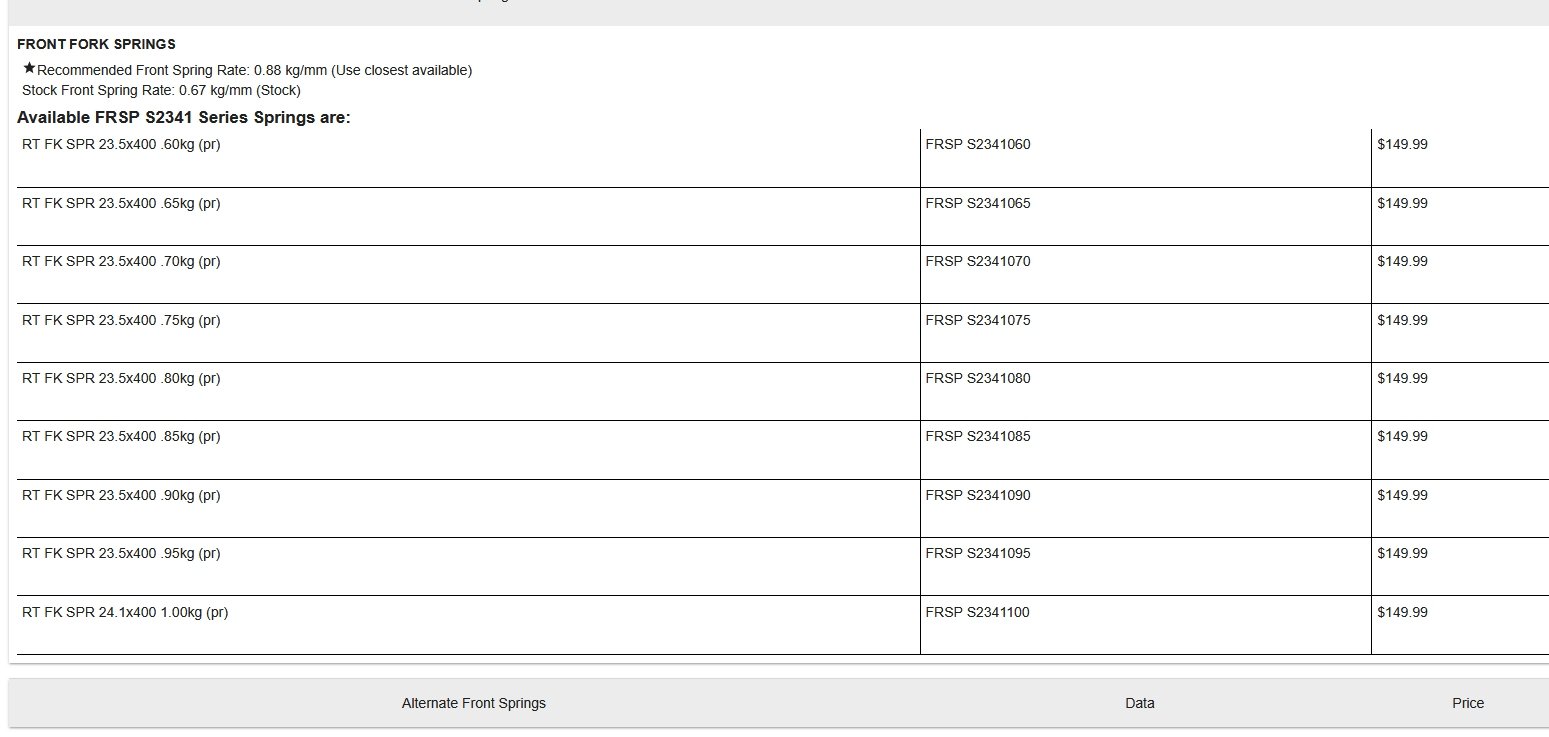Click the RT FK SPR .90kg entry
1549x737 pixels.
(x=121, y=495)
